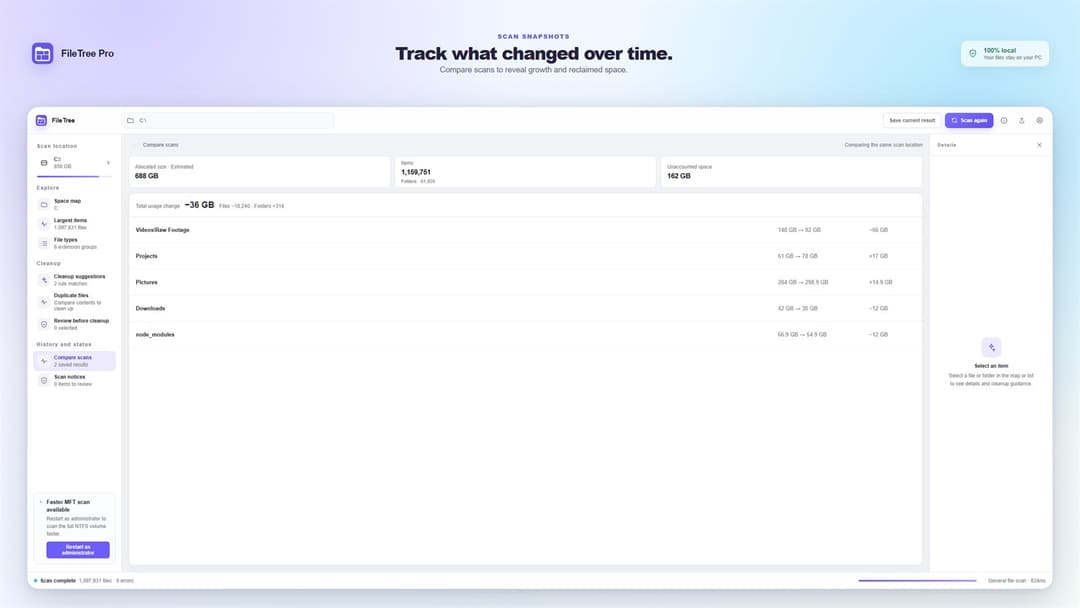This screenshot has height=608, width=1080.
Task: Click the Items 1,159,751 card
Action: (x=526, y=171)
